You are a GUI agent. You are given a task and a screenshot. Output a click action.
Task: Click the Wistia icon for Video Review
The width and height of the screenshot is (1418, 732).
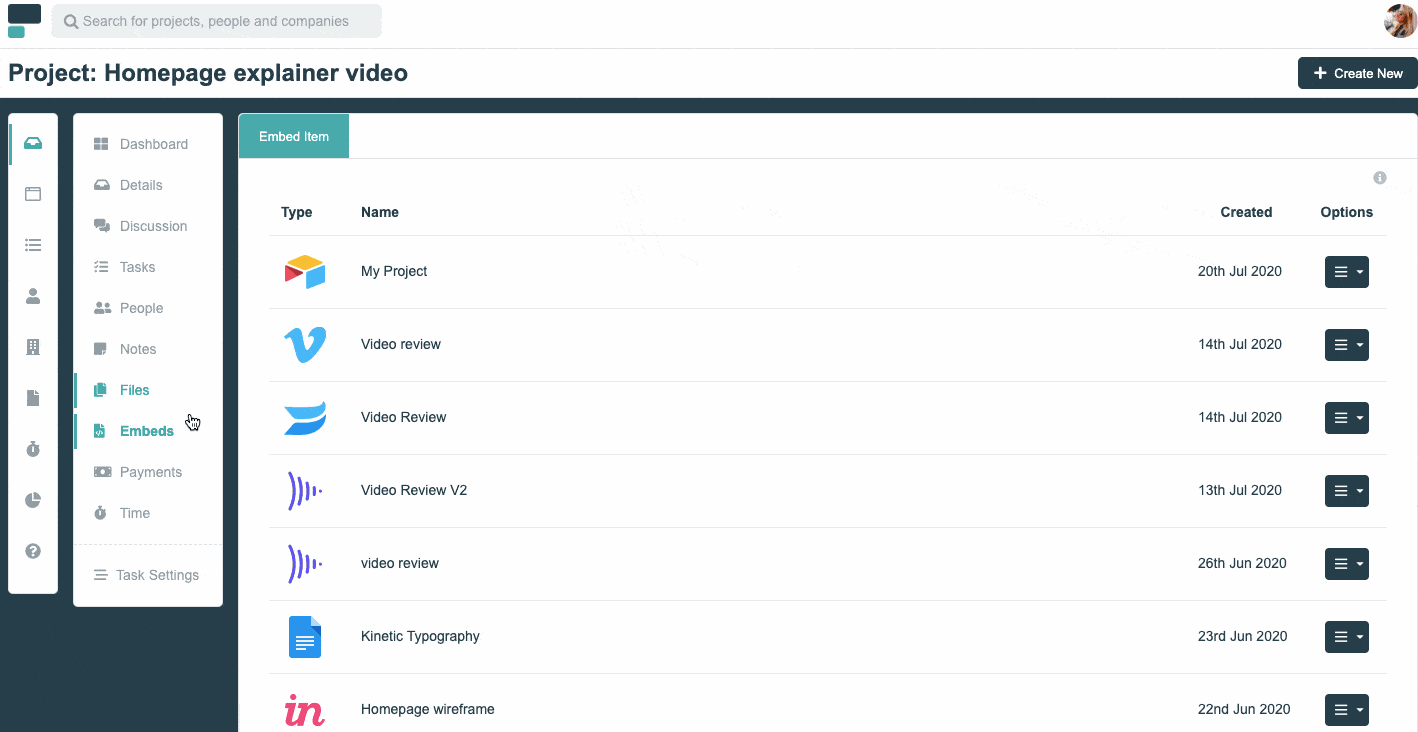coord(305,417)
